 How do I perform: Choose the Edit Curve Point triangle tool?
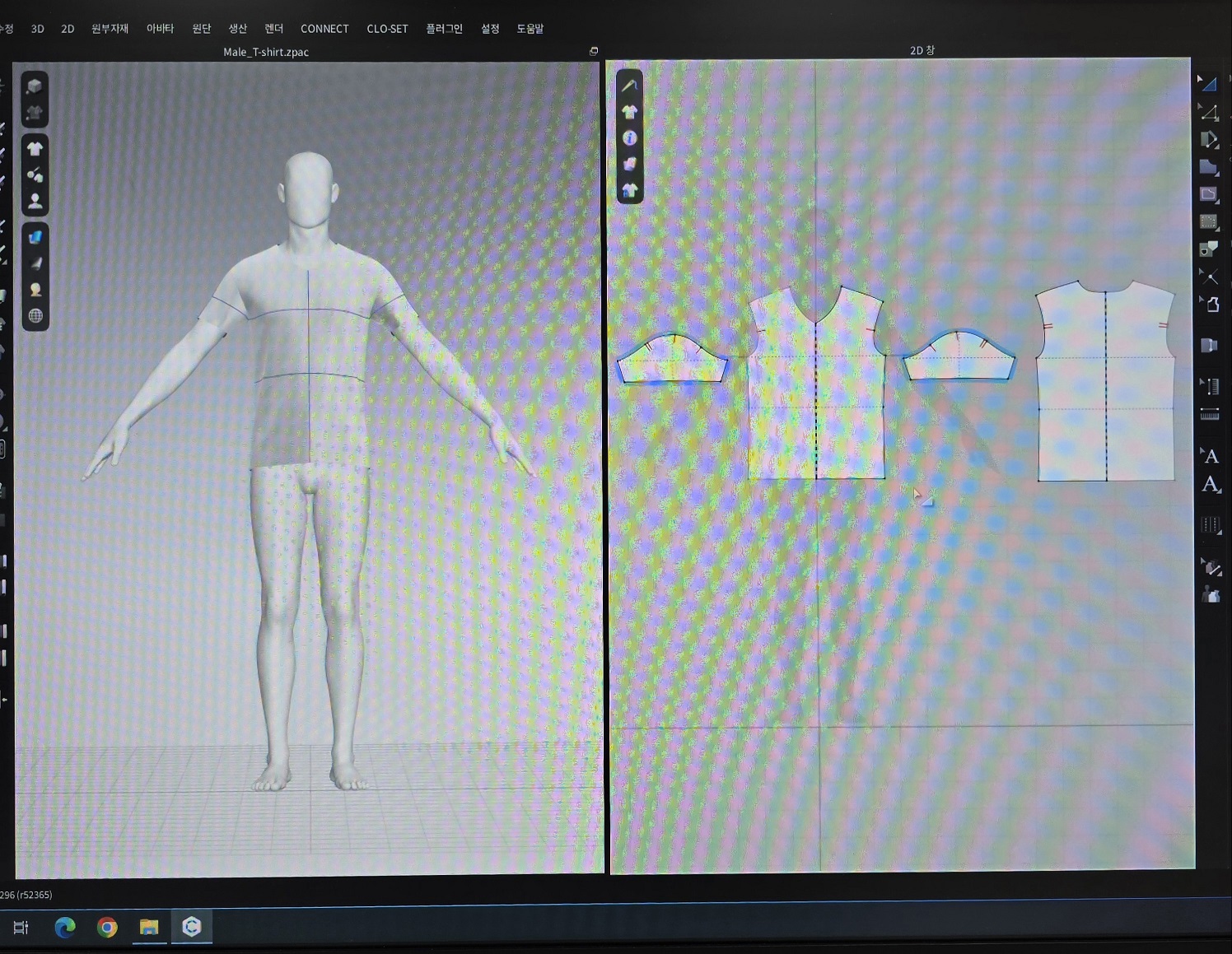pyautogui.click(x=1208, y=112)
